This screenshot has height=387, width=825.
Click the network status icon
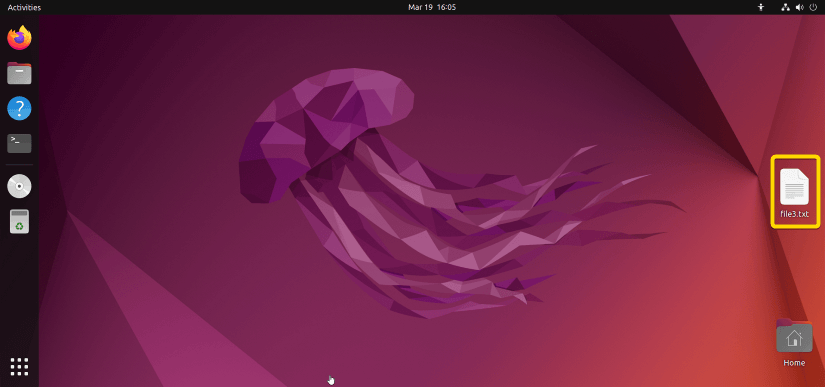[786, 7]
